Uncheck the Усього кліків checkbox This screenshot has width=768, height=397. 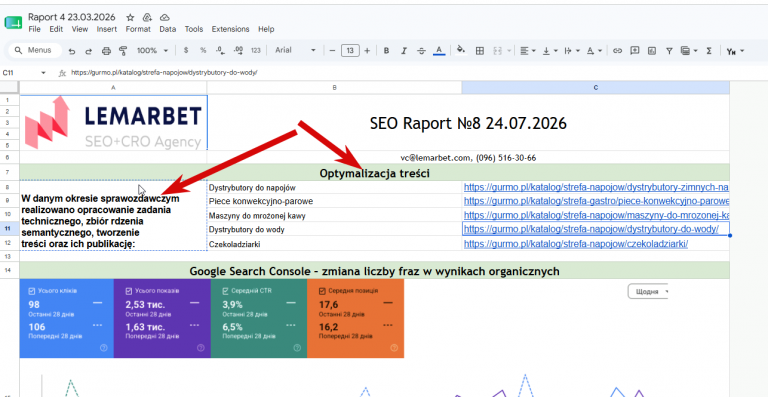click(32, 291)
